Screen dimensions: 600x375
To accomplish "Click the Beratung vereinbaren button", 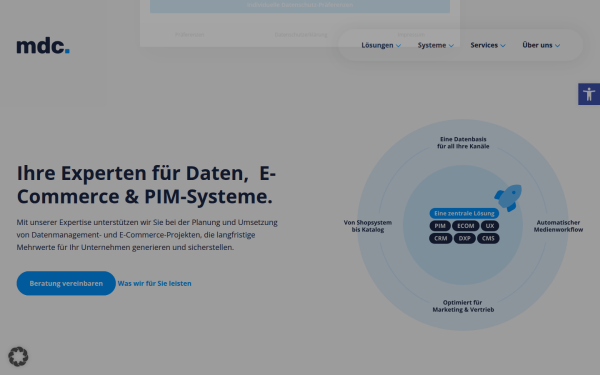I will point(66,283).
